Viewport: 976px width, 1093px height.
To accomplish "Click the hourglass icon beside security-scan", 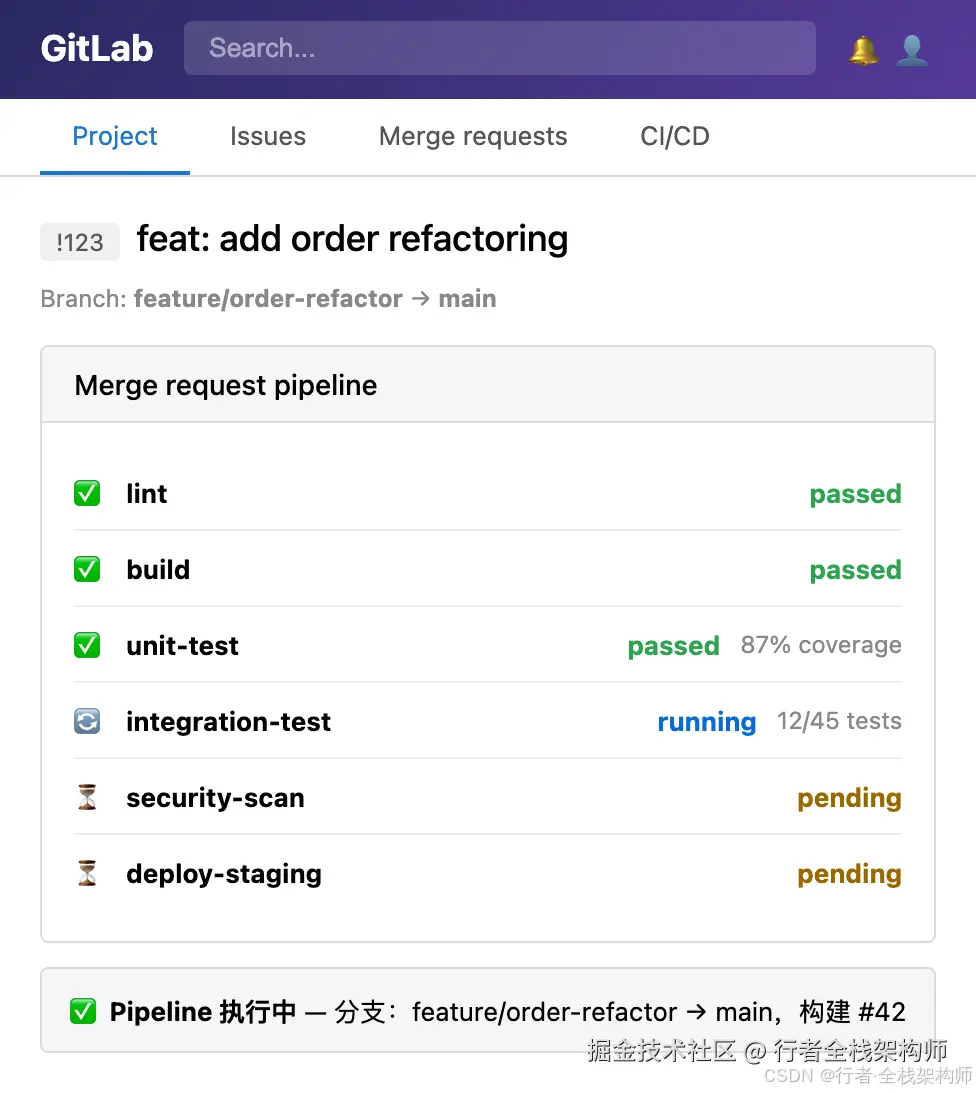I will (87, 797).
